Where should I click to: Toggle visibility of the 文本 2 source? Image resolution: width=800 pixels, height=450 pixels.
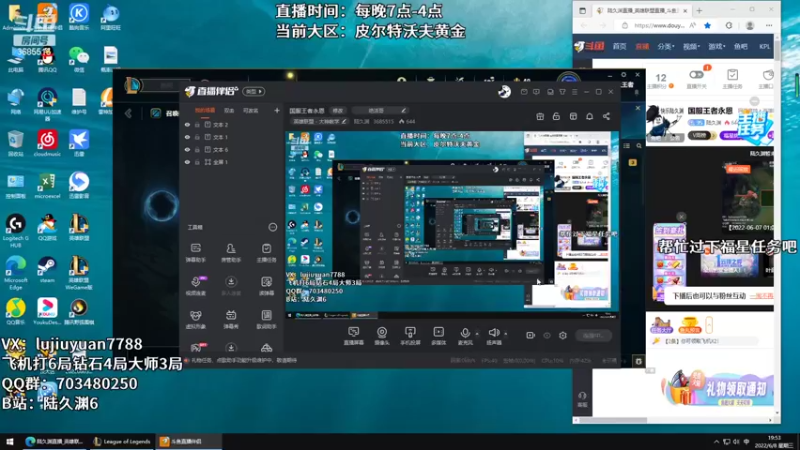tap(187, 124)
